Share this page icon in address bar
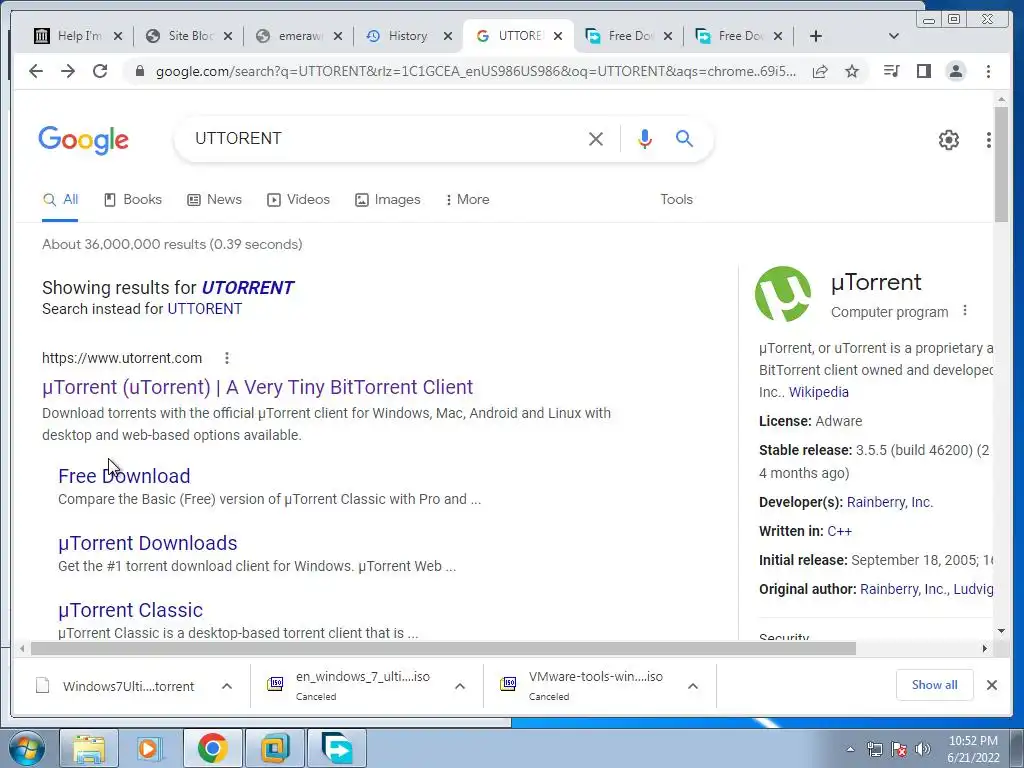The image size is (1024, 768). click(820, 71)
